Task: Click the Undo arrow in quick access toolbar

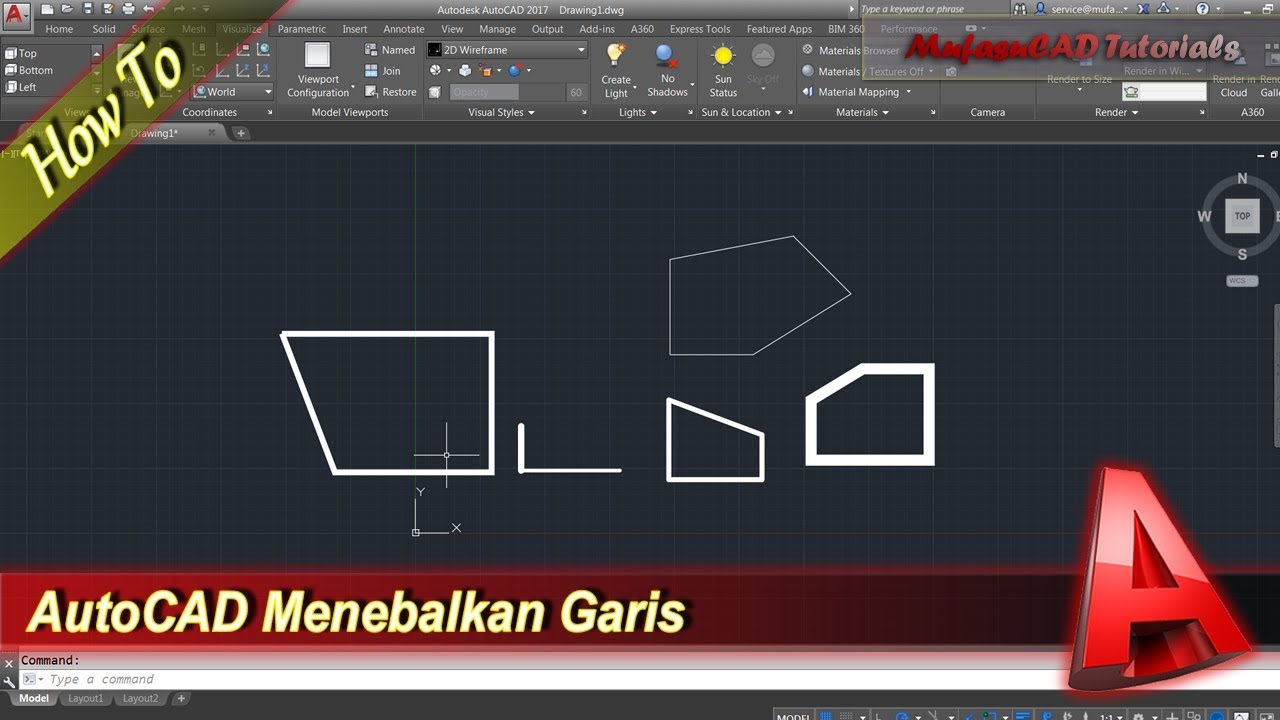Action: pos(148,9)
